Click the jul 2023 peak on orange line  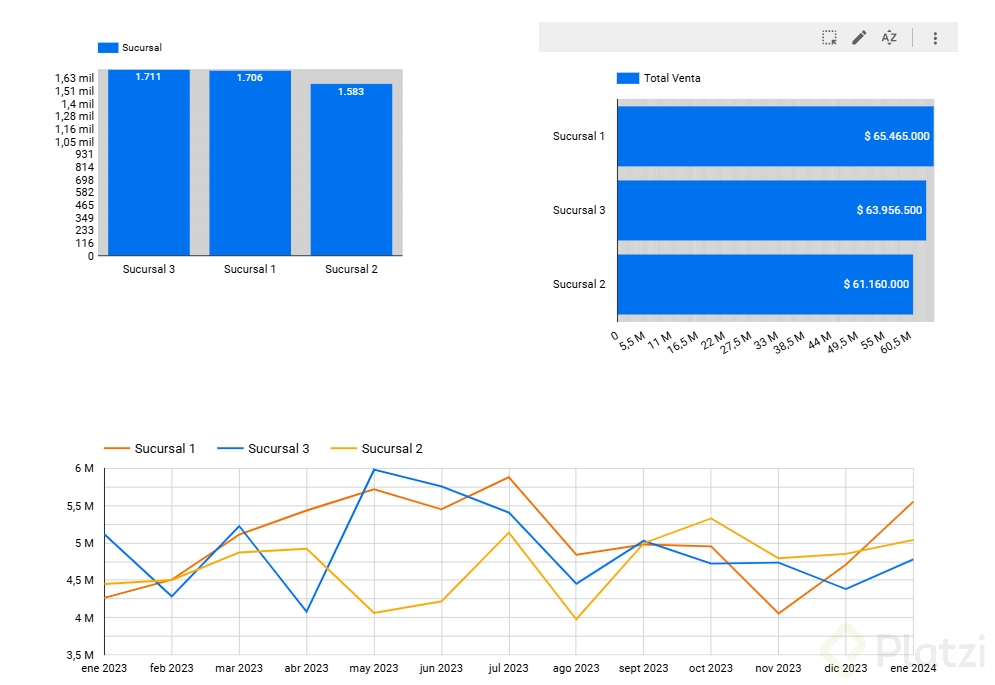(x=508, y=477)
